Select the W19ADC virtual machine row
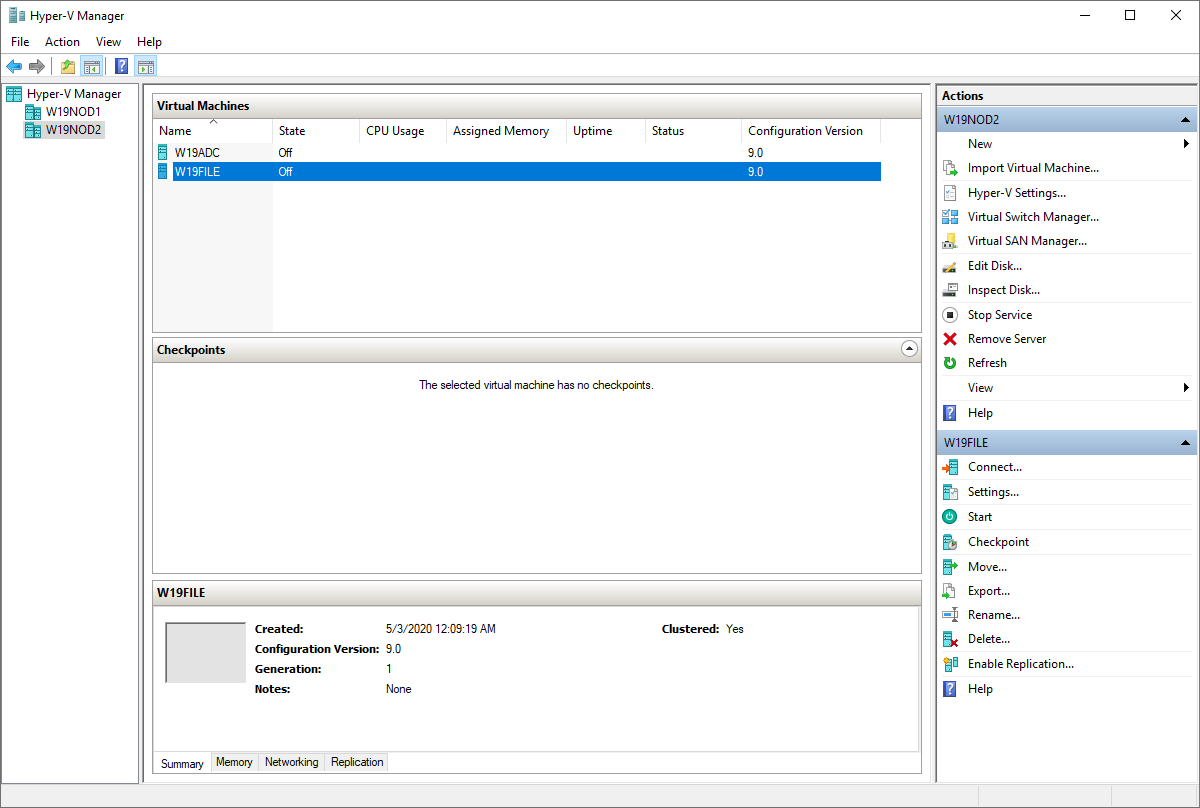The width and height of the screenshot is (1200, 808). click(197, 153)
